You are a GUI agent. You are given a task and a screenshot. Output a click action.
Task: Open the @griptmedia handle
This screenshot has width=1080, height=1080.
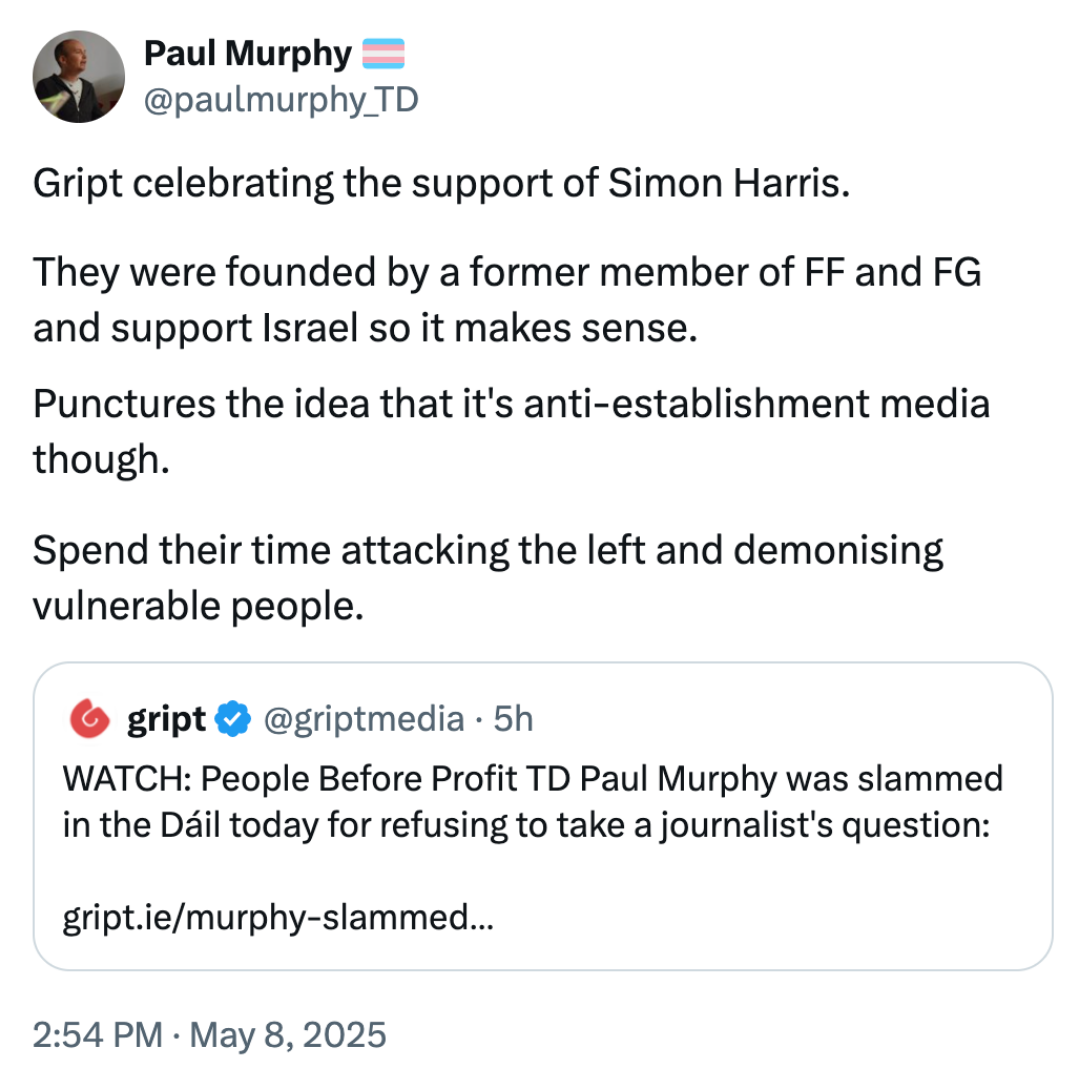coord(364,719)
